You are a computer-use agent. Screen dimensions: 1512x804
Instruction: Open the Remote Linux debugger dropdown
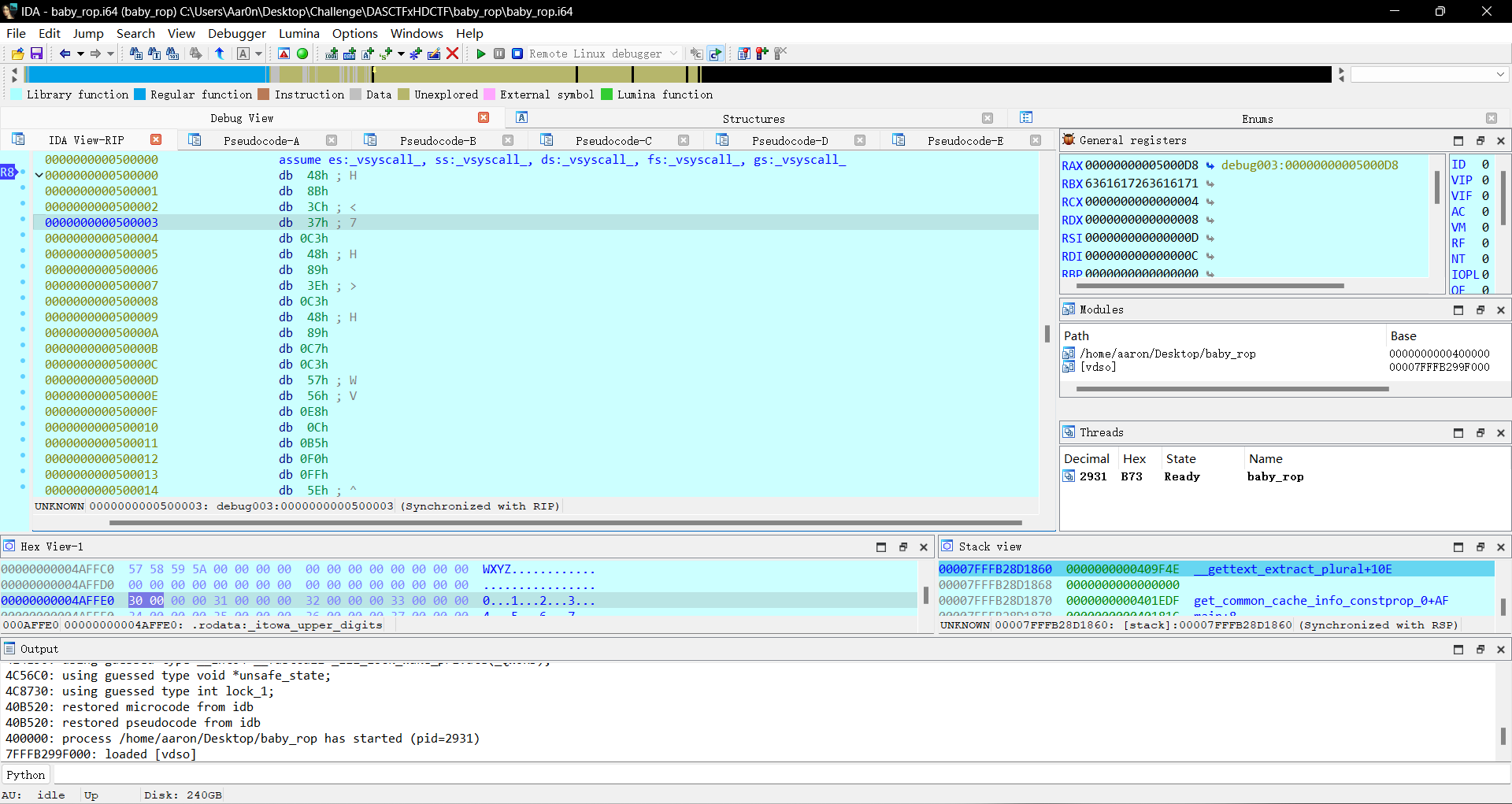(674, 54)
